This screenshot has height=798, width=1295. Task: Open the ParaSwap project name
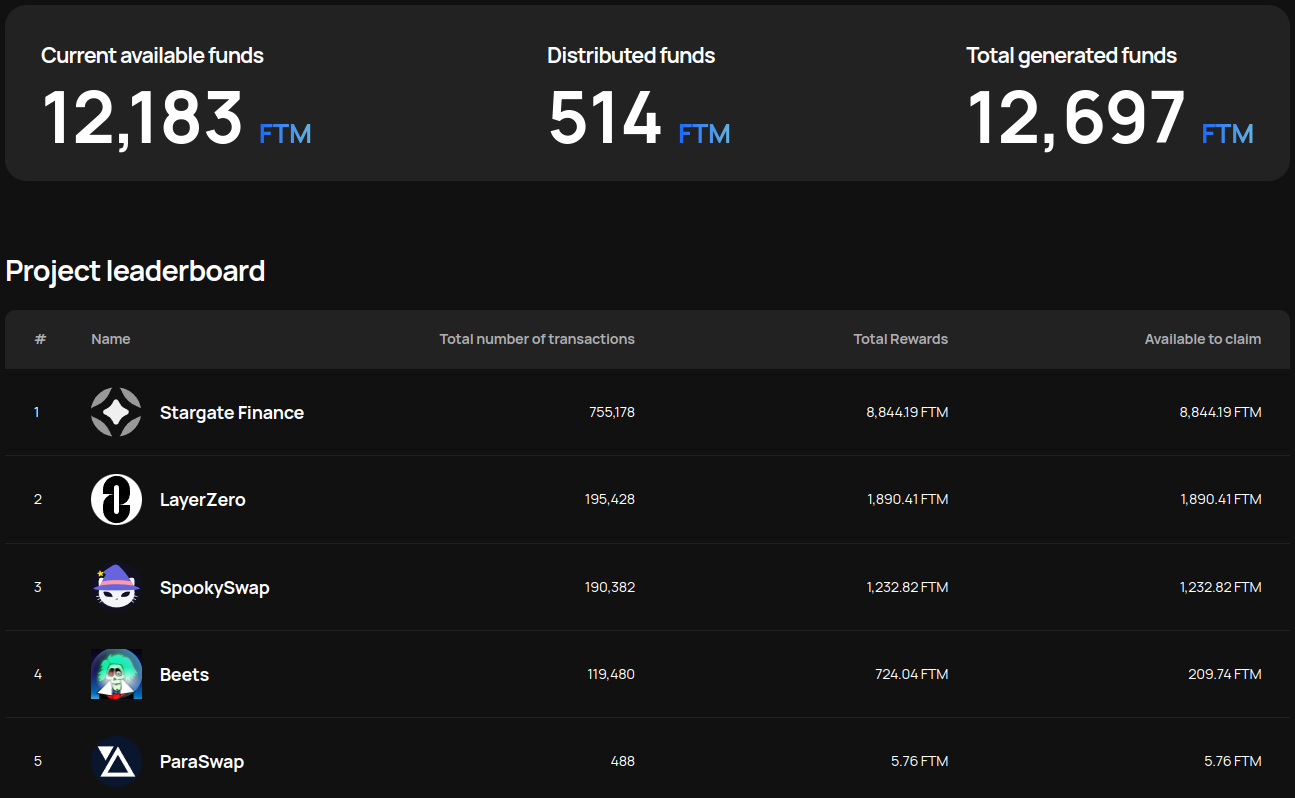pos(202,761)
